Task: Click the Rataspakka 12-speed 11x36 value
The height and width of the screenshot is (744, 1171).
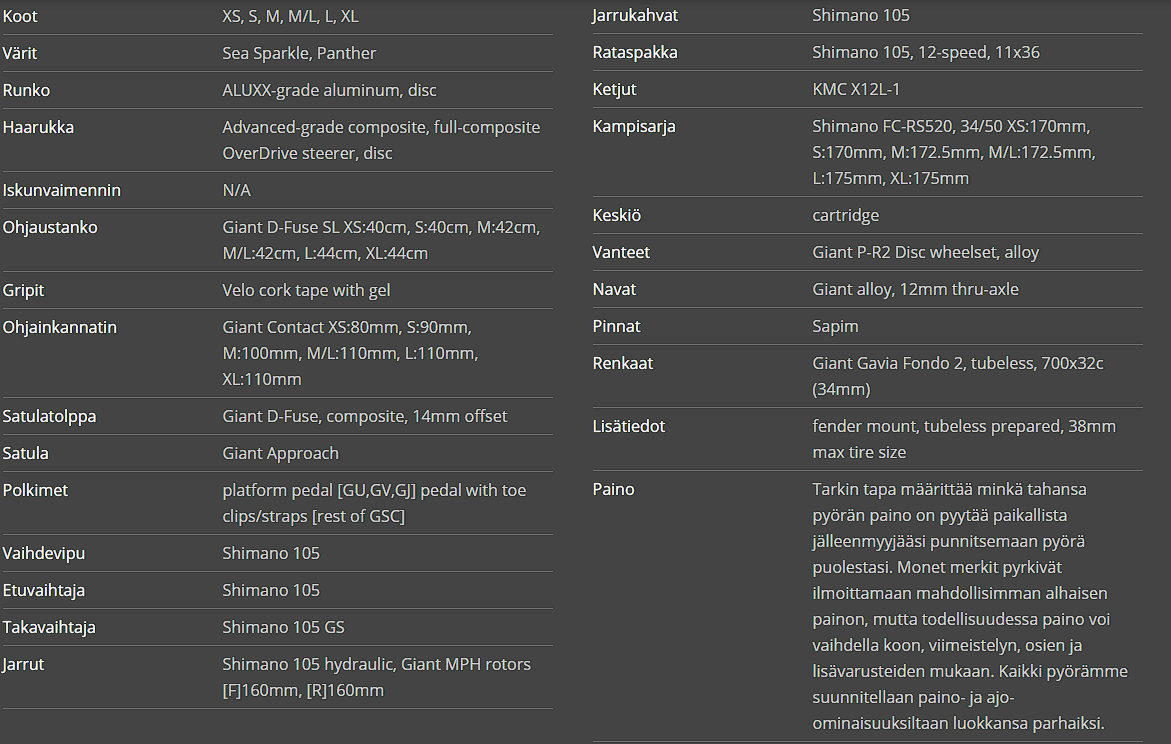Action: tap(925, 52)
